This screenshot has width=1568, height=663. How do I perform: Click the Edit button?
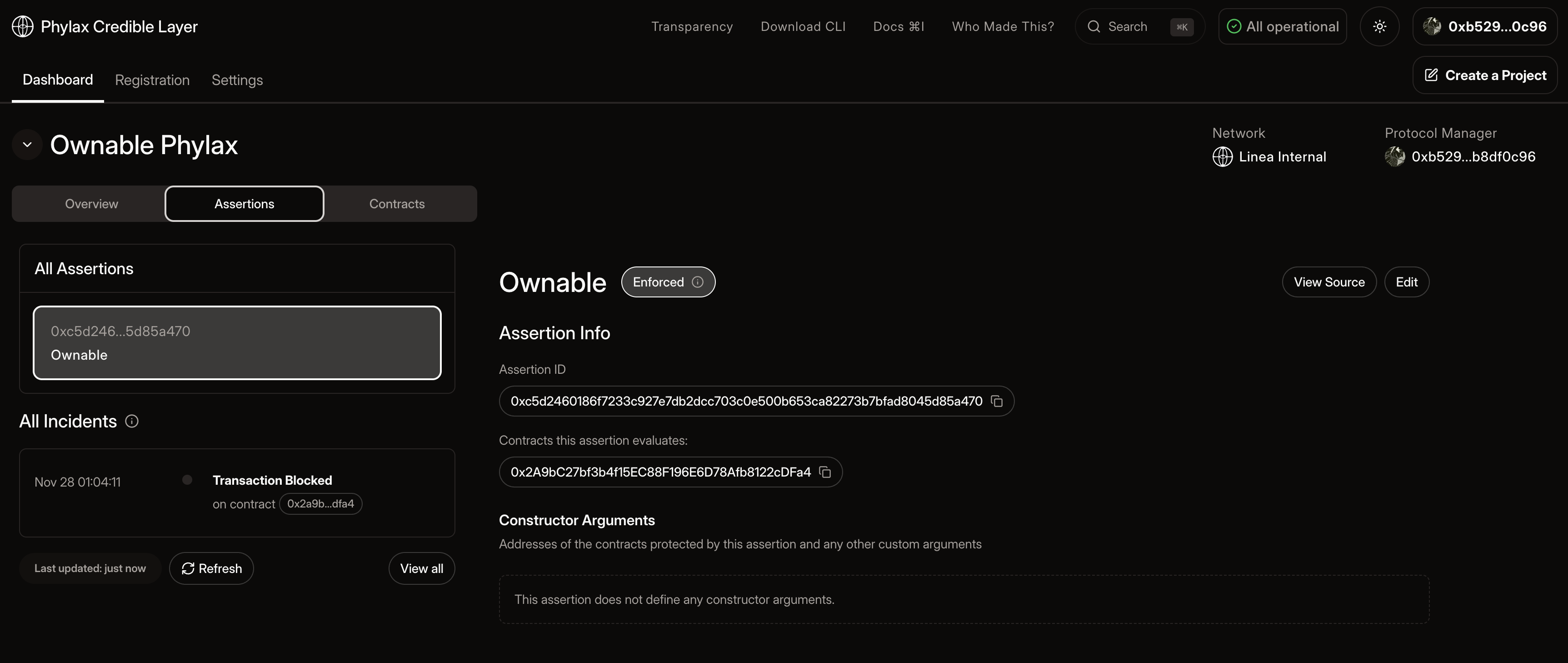pos(1407,281)
